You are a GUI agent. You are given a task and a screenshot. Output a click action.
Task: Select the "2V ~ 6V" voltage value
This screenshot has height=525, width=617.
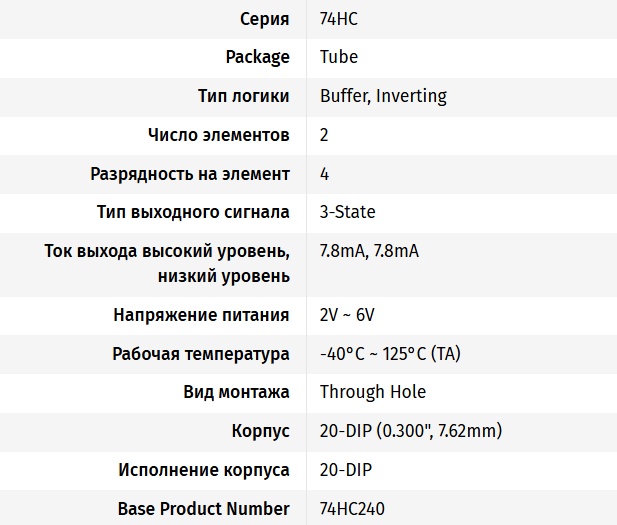tap(347, 315)
